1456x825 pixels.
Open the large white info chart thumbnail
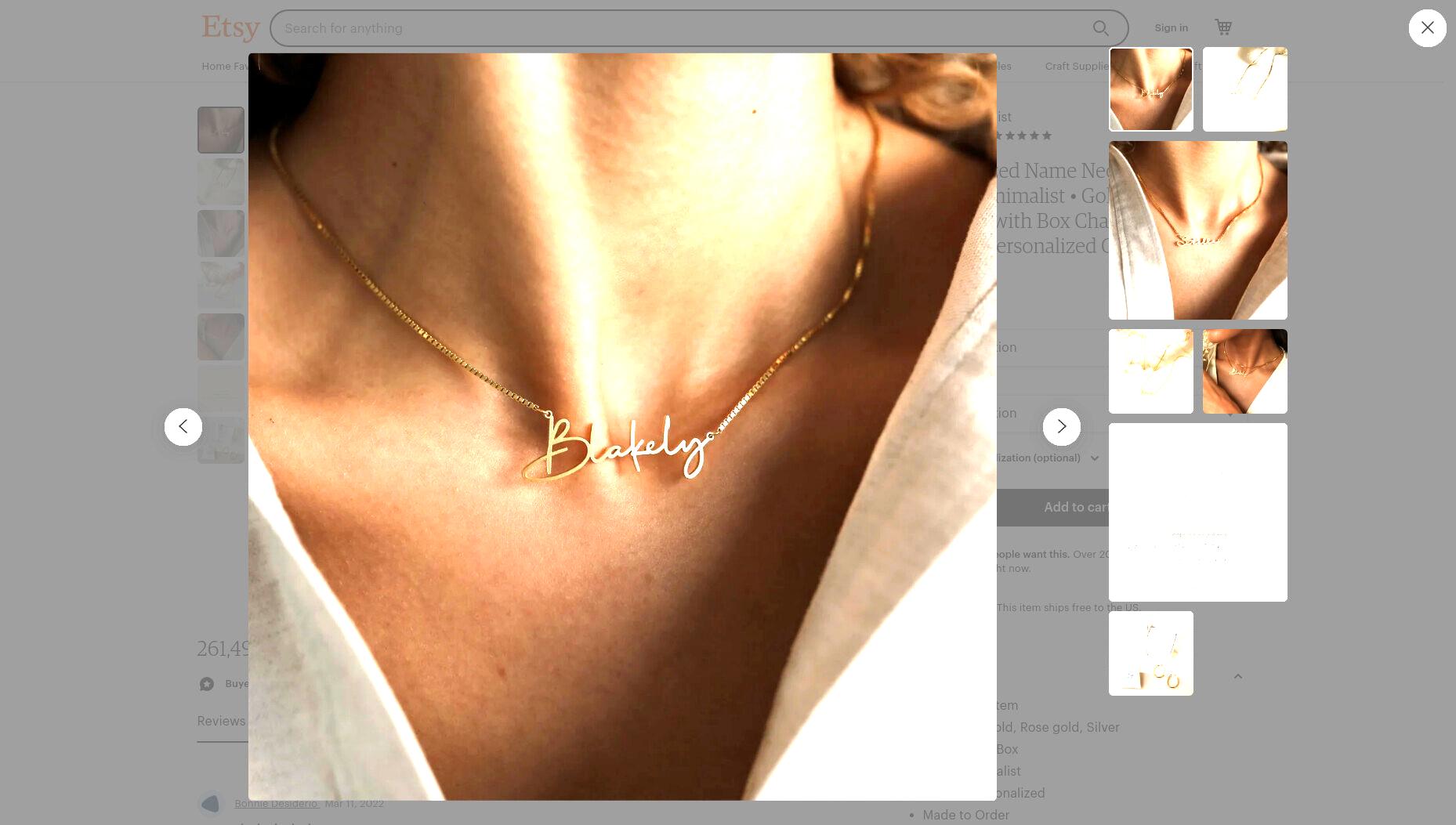click(x=1197, y=512)
